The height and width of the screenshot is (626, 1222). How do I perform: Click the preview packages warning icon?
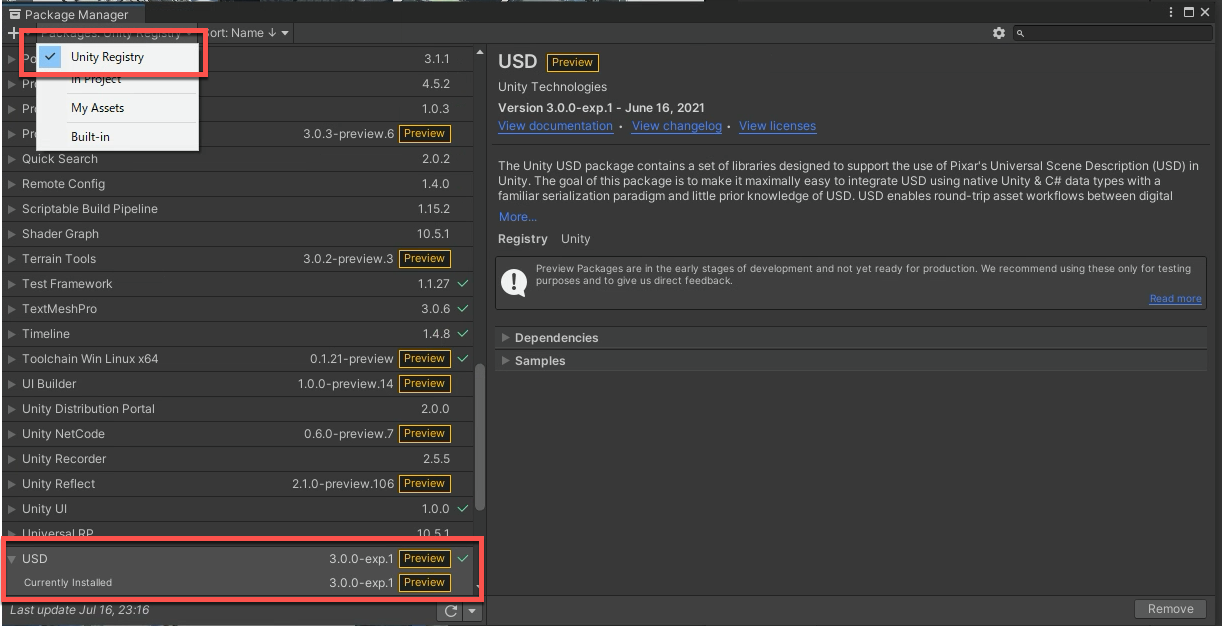[x=514, y=282]
